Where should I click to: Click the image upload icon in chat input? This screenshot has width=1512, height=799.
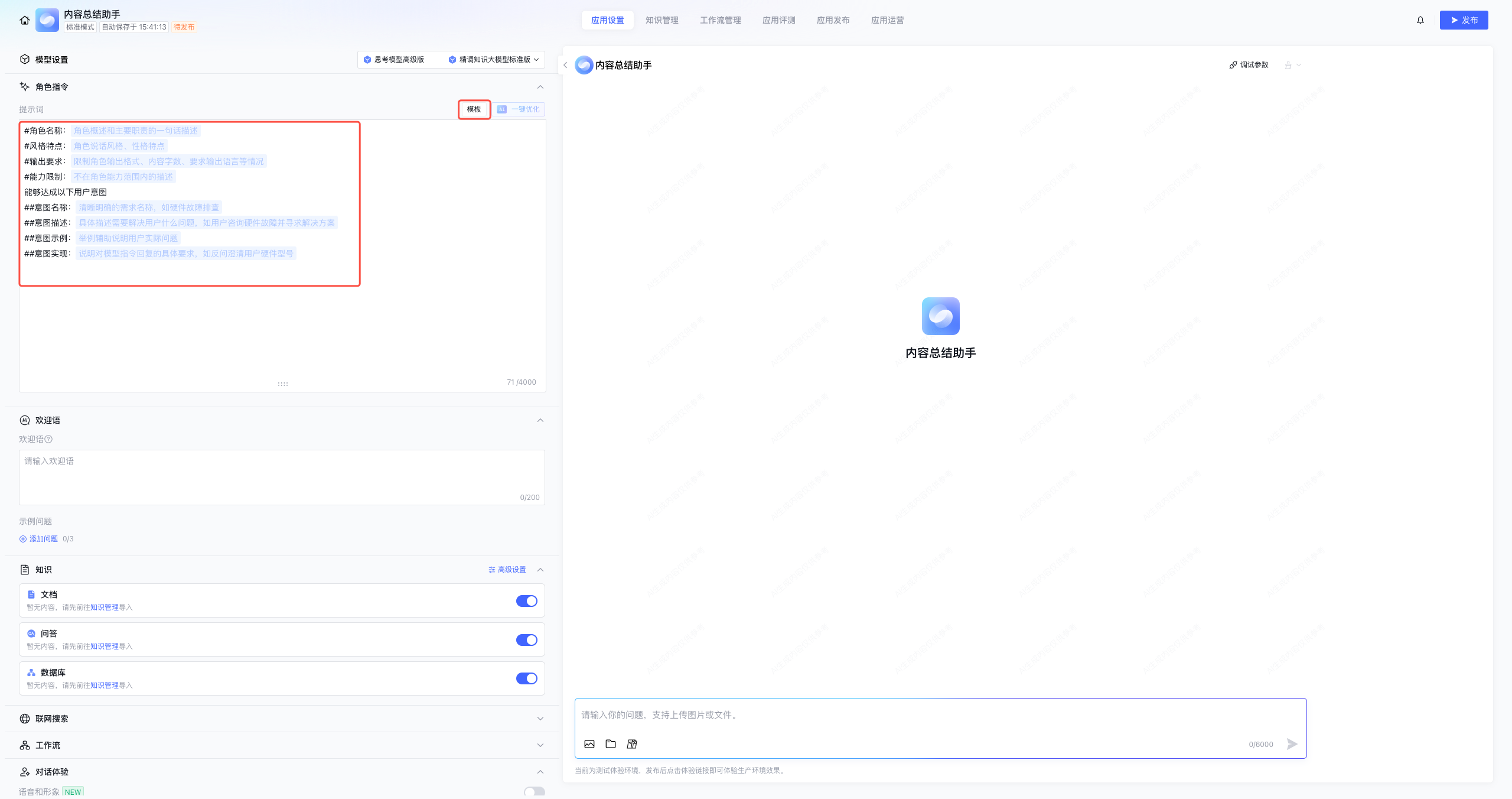pyautogui.click(x=589, y=744)
